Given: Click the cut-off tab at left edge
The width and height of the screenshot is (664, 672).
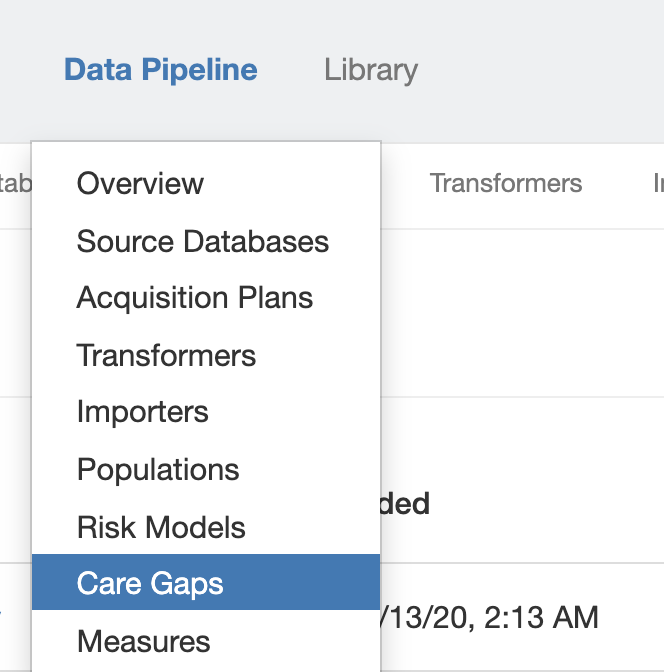Looking at the screenshot, I should pyautogui.click(x=15, y=183).
